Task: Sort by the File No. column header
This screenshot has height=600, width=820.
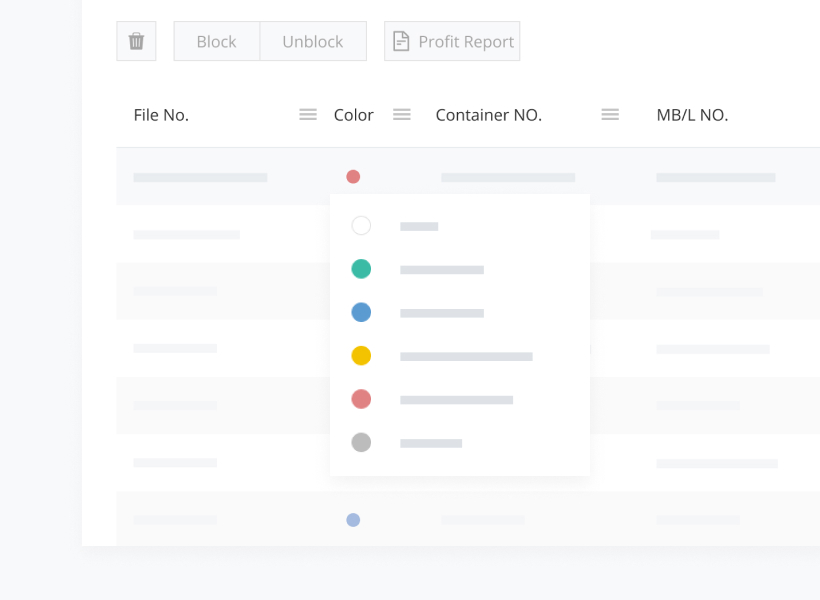Action: coord(161,115)
